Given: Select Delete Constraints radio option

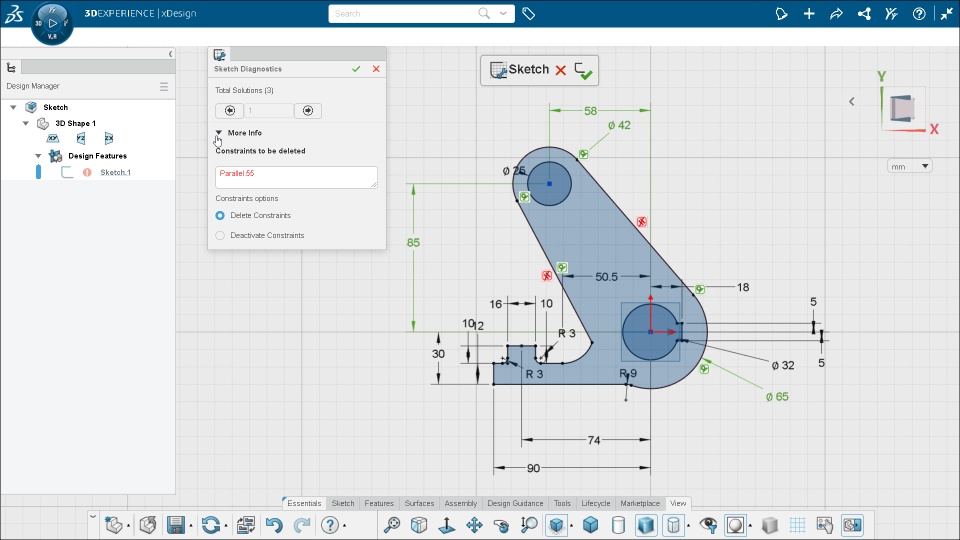Looking at the screenshot, I should (220, 216).
